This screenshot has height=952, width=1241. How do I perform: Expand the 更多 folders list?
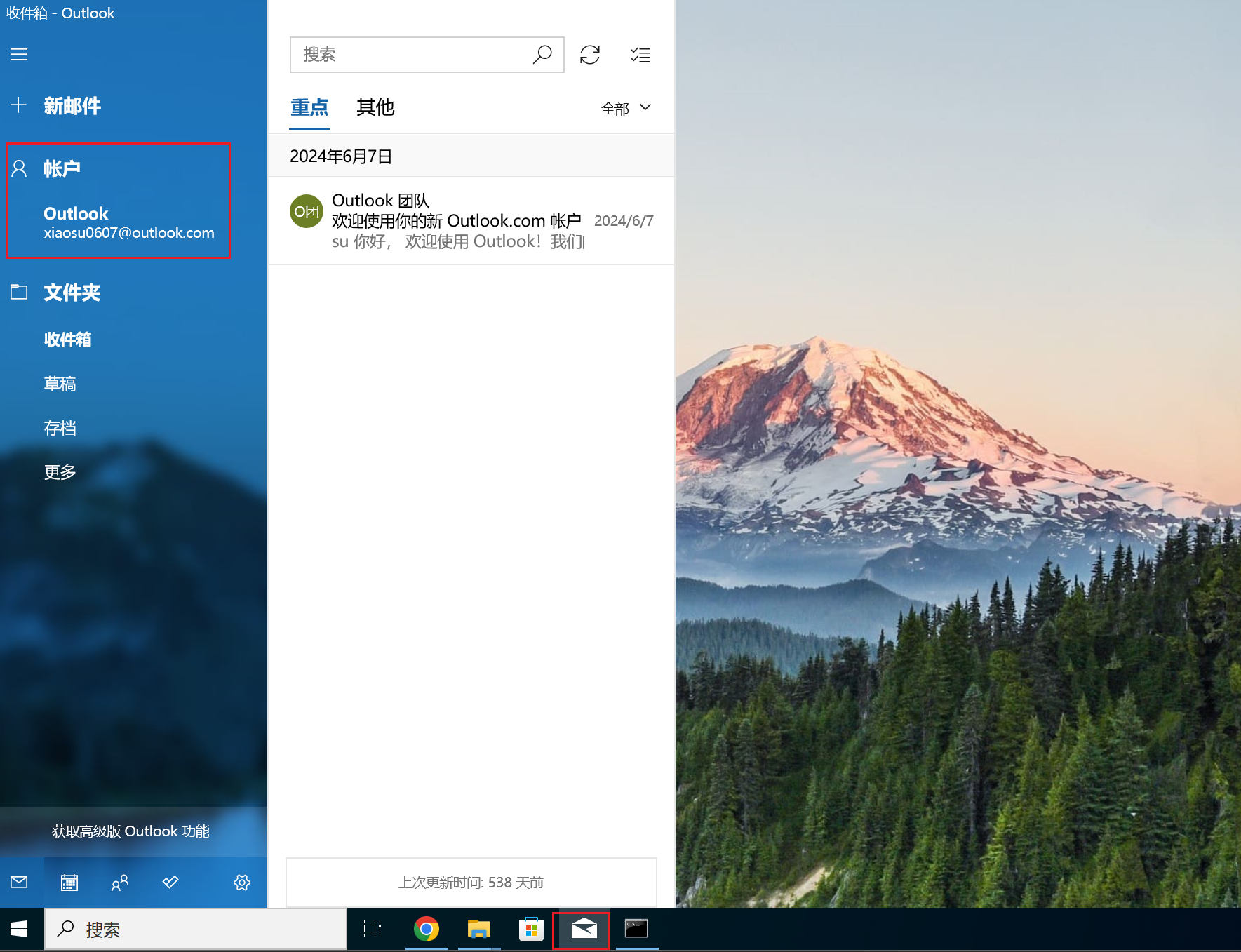[x=60, y=472]
